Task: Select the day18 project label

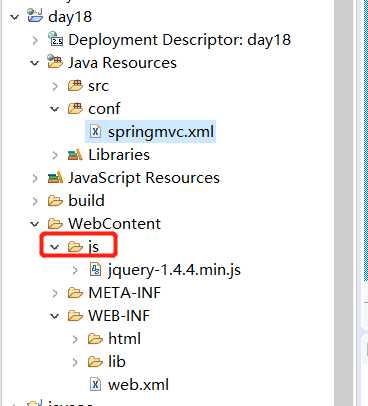Action: click(x=70, y=17)
